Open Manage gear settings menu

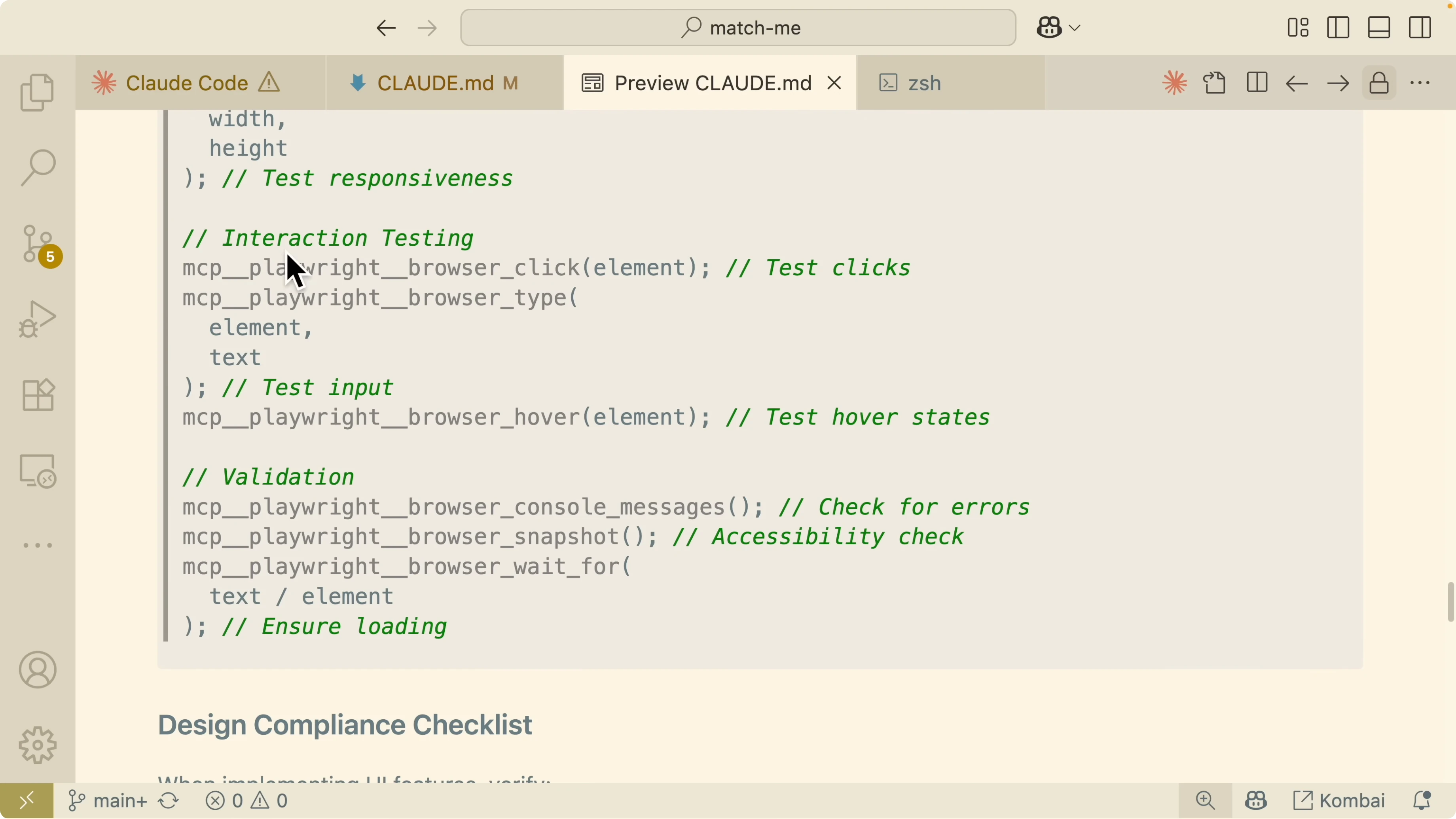tap(37, 745)
